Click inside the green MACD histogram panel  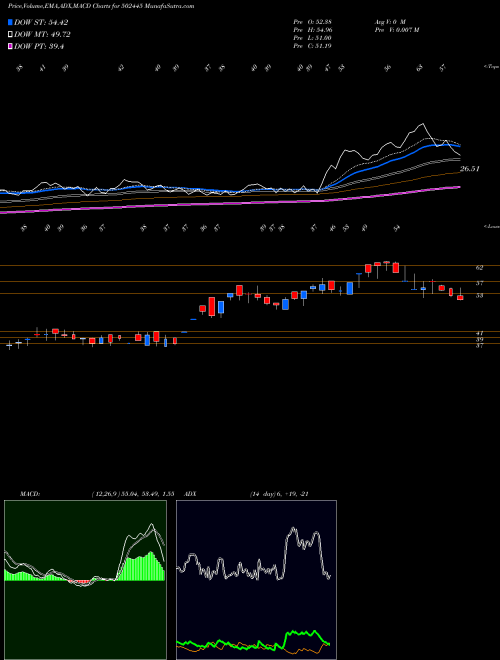[85, 580]
